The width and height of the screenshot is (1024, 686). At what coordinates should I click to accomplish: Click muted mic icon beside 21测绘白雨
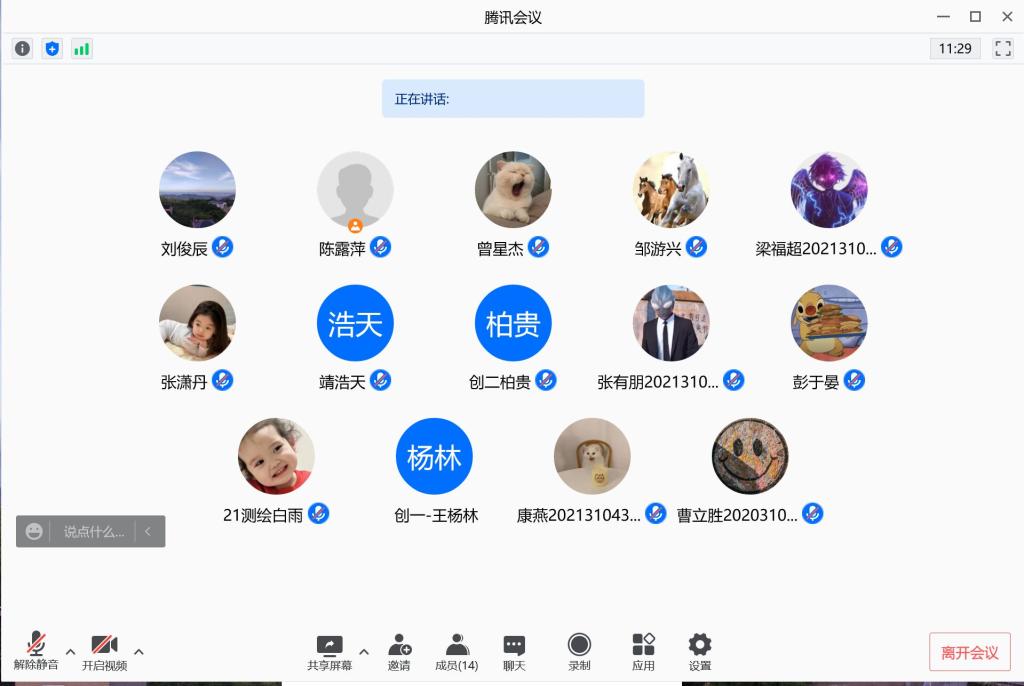319,514
